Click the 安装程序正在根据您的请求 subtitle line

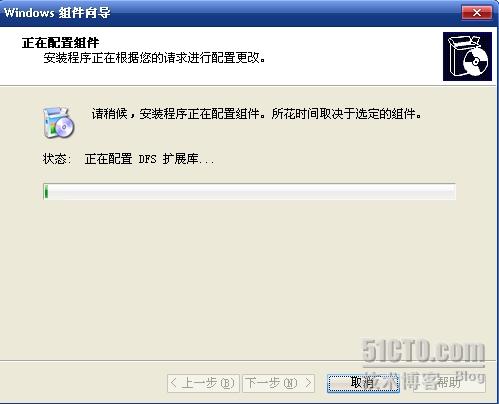(154, 58)
